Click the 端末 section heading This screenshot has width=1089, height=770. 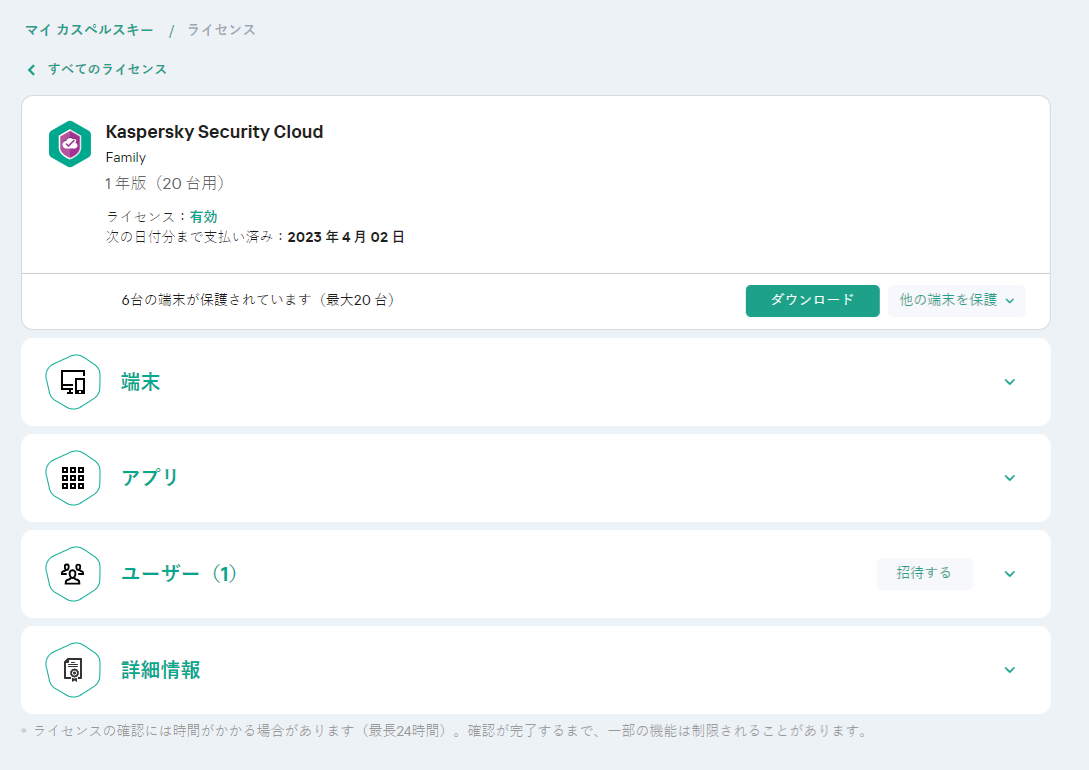click(141, 382)
